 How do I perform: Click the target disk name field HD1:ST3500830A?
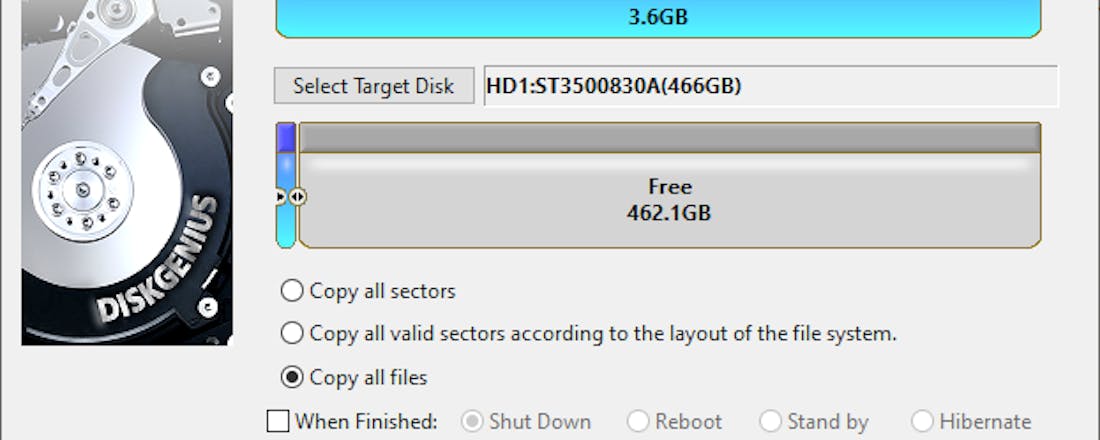click(x=770, y=86)
